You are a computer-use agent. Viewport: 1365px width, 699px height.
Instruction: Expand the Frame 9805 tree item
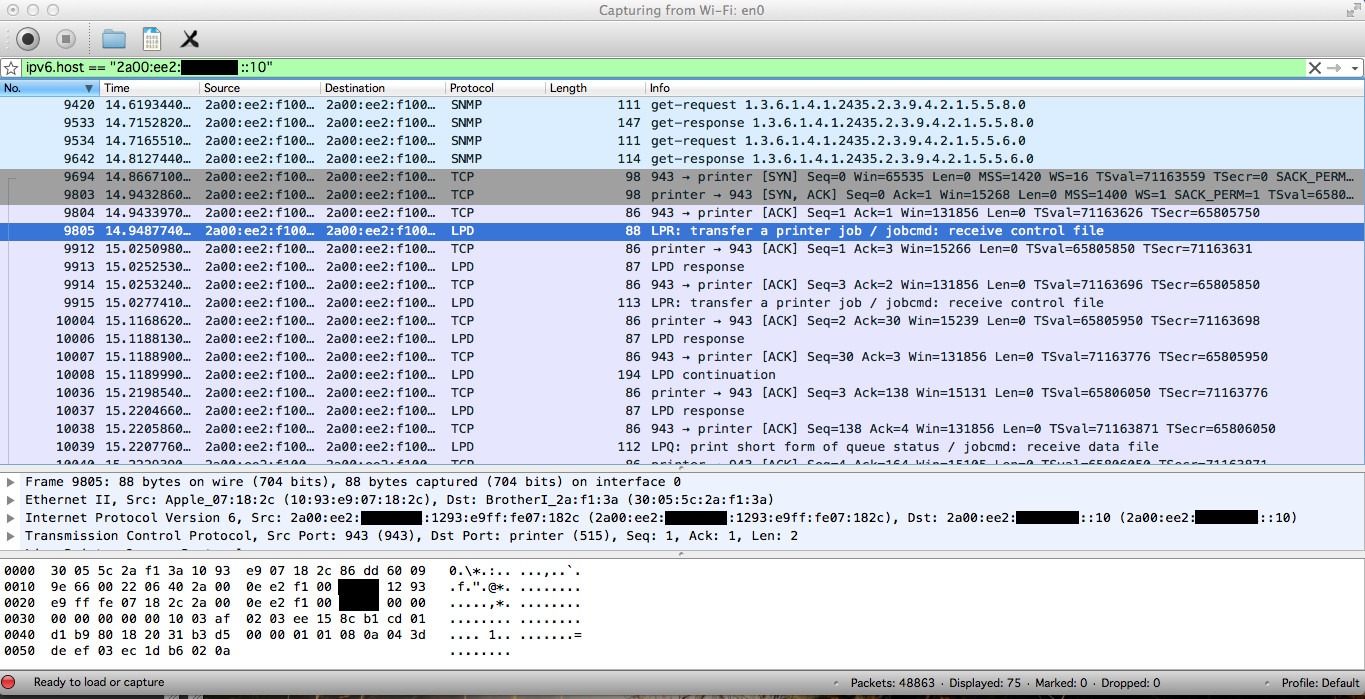(11, 482)
